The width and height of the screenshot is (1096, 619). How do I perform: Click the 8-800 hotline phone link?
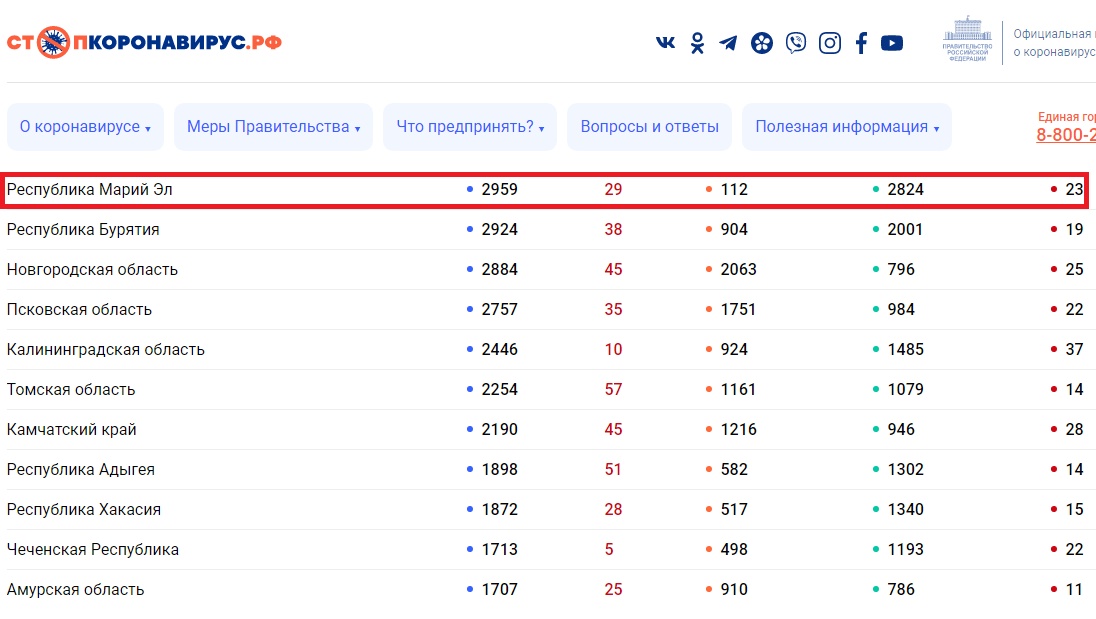coord(1065,135)
